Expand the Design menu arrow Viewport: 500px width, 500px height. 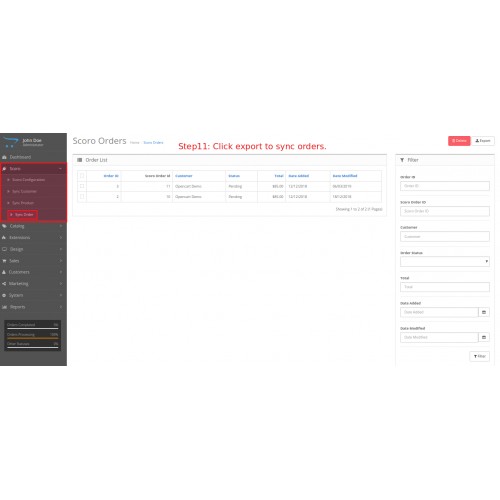(61, 249)
